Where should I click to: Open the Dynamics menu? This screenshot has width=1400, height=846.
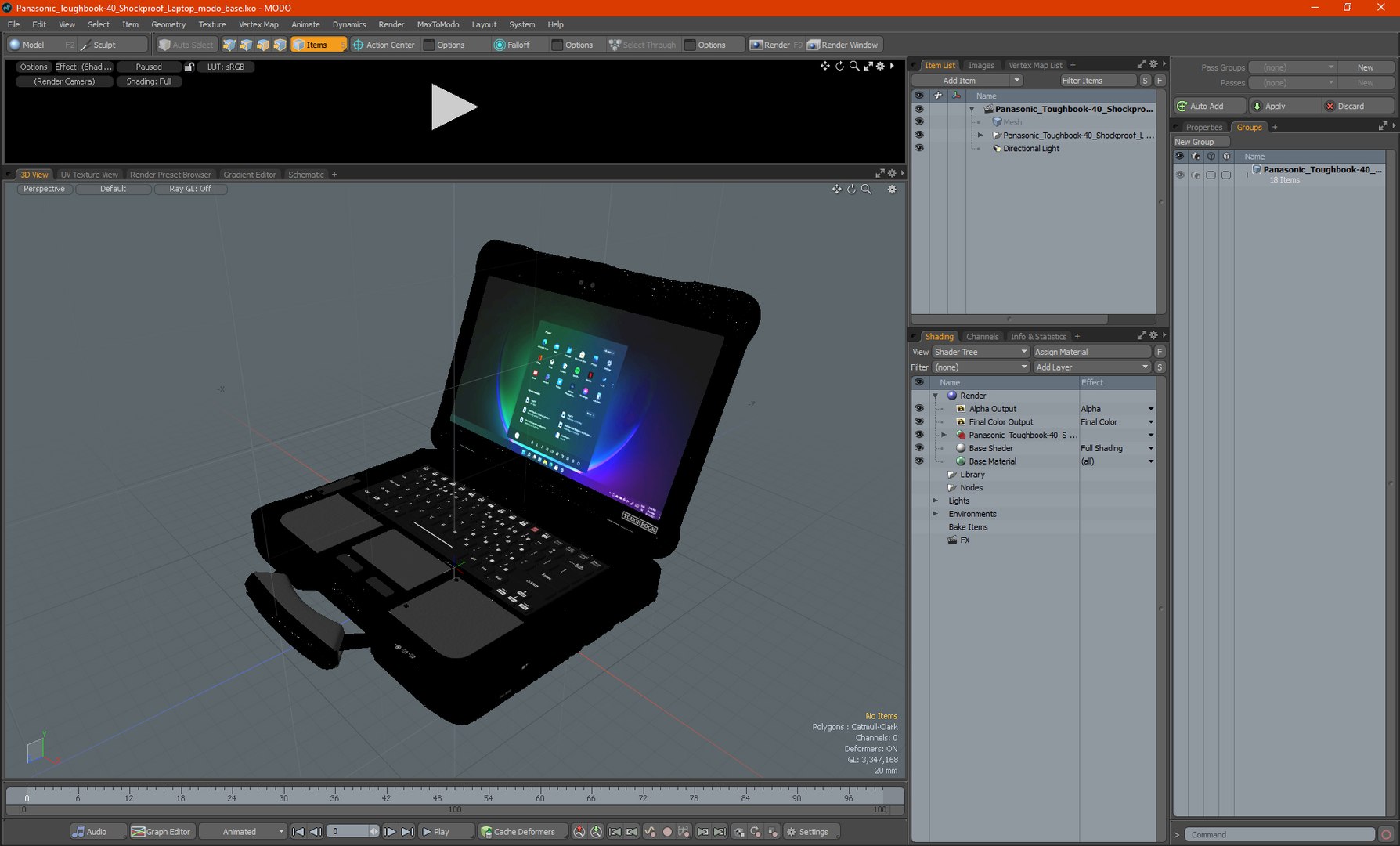pyautogui.click(x=349, y=24)
